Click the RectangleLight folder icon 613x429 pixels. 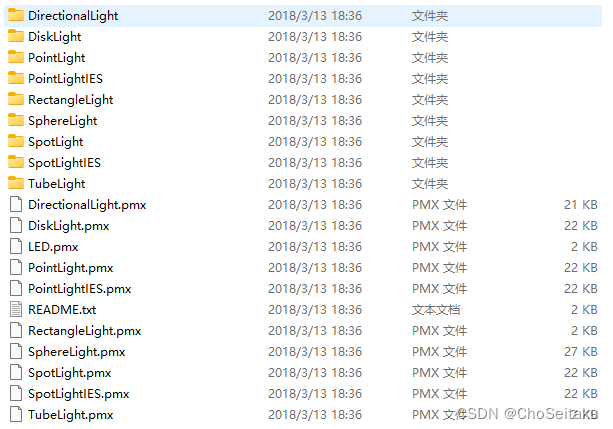click(x=16, y=99)
